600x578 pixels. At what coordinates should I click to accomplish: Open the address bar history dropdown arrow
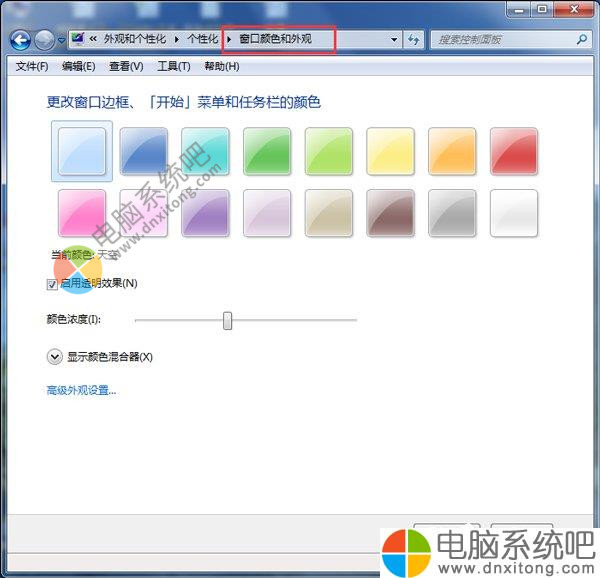pyautogui.click(x=394, y=40)
